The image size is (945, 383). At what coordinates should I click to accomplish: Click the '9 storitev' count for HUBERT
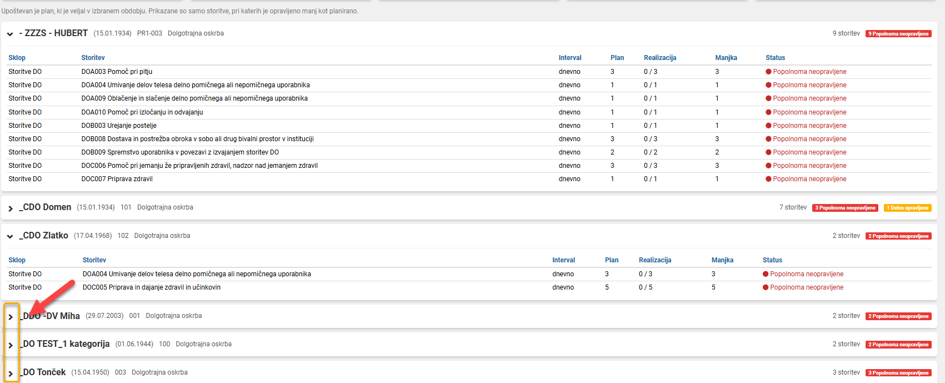pos(846,34)
